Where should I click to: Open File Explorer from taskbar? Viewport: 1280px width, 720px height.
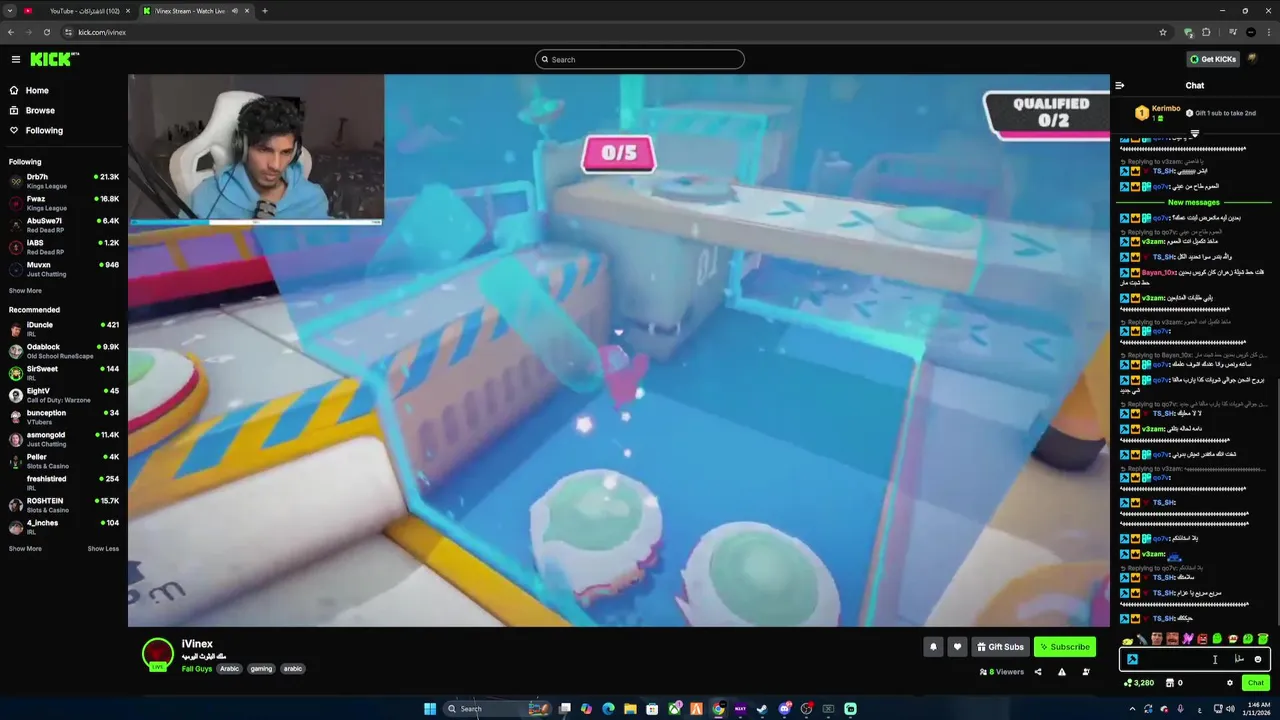click(x=630, y=709)
